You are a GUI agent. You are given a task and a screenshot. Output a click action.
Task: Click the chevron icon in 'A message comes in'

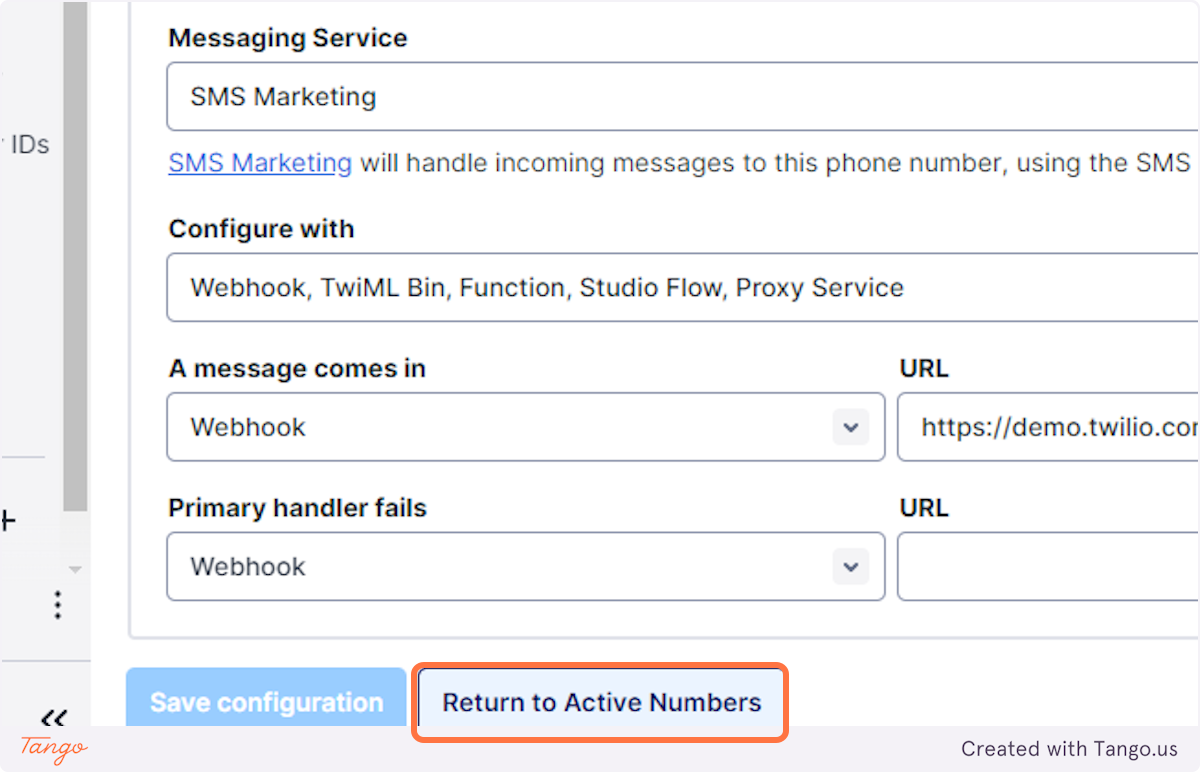850,427
